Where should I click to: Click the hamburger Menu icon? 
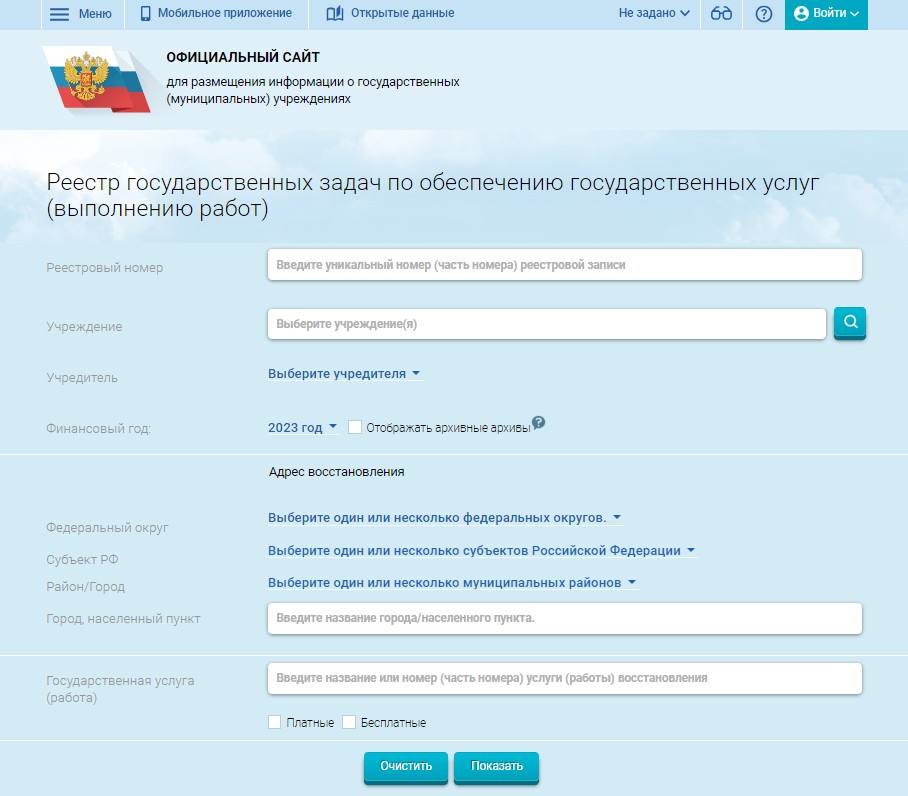click(x=60, y=14)
